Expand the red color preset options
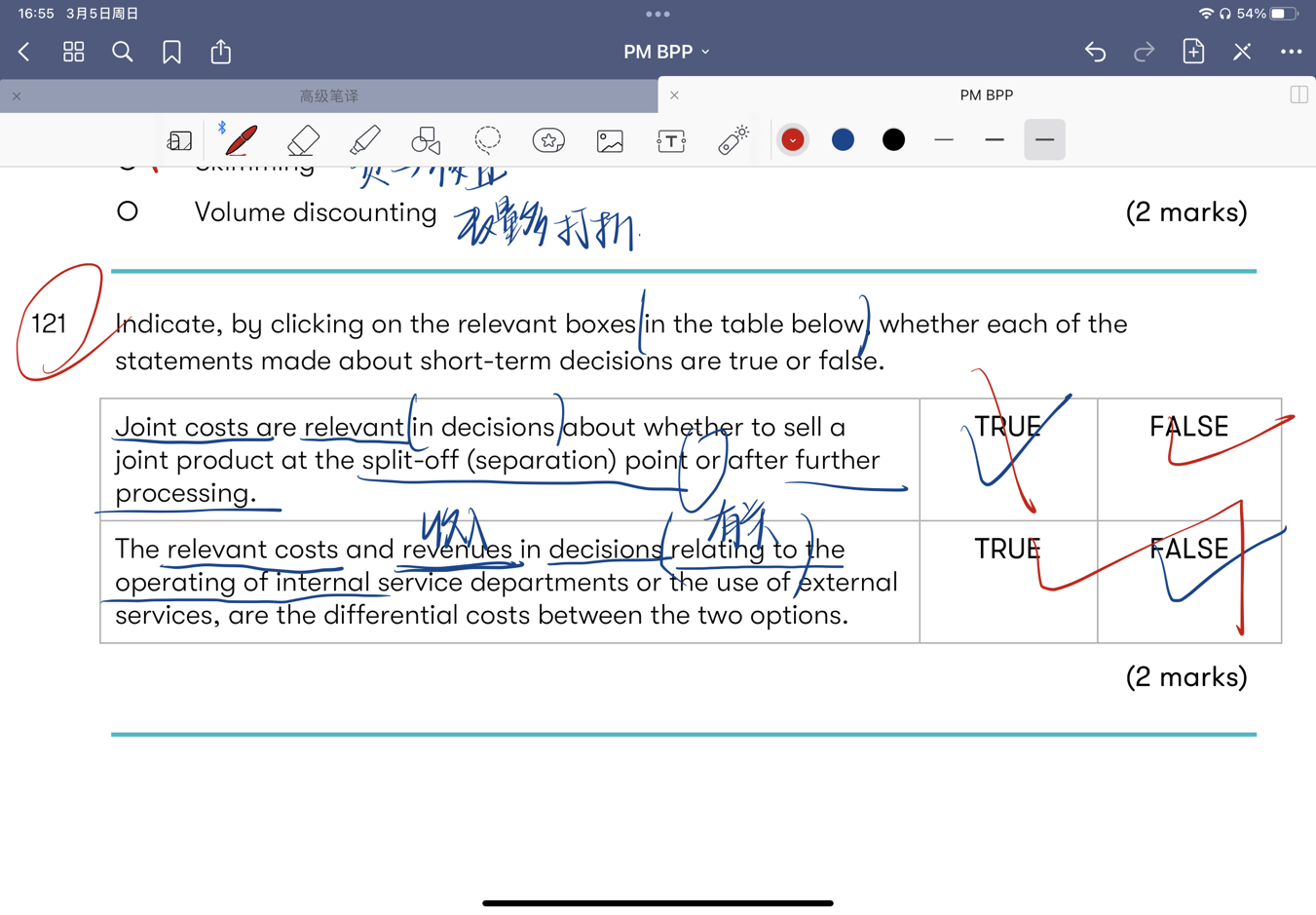 click(x=793, y=140)
